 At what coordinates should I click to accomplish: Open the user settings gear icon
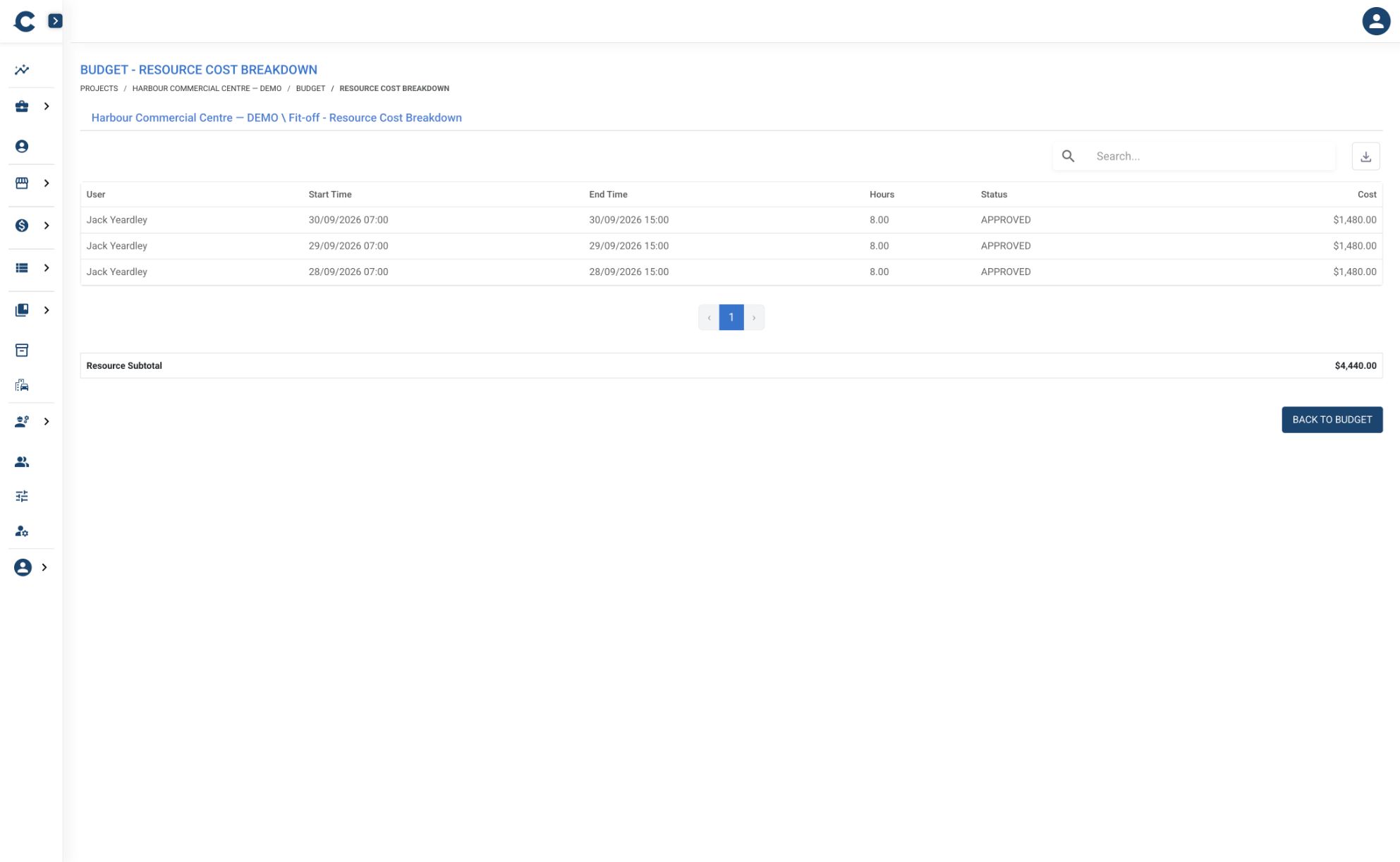(x=22, y=532)
